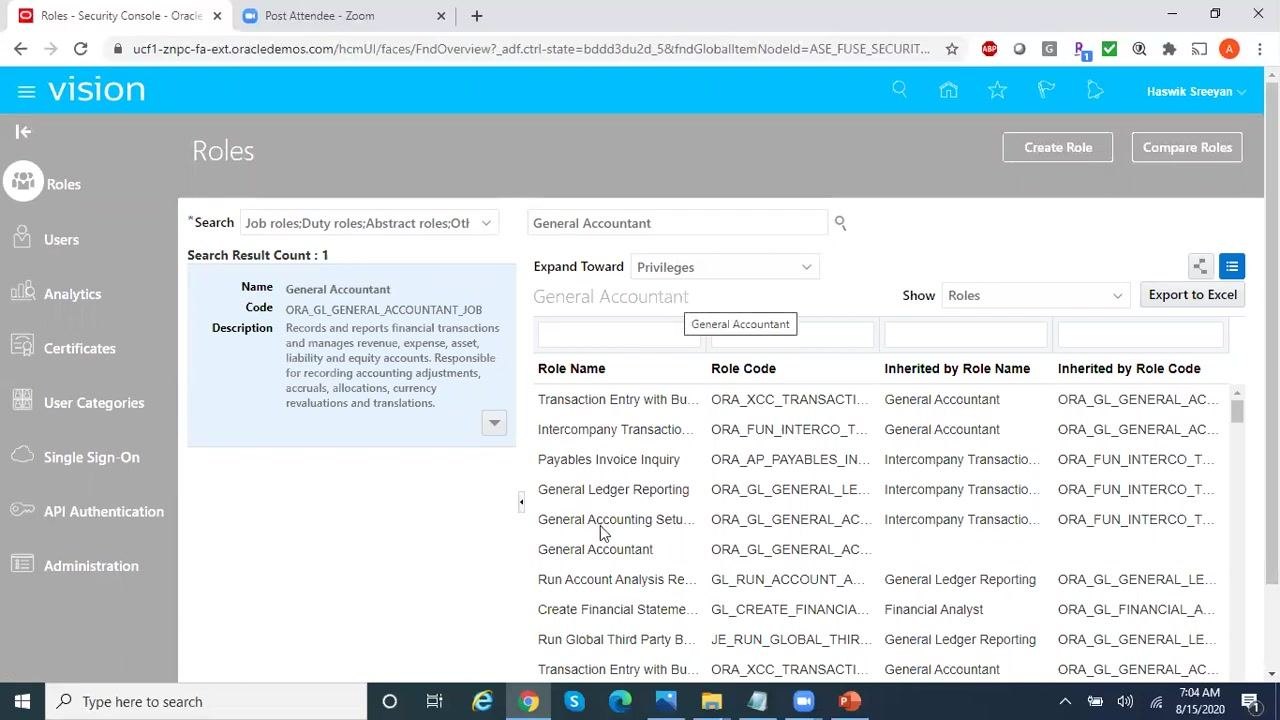1280x720 pixels.
Task: Click the Windows Start button
Action: point(22,701)
